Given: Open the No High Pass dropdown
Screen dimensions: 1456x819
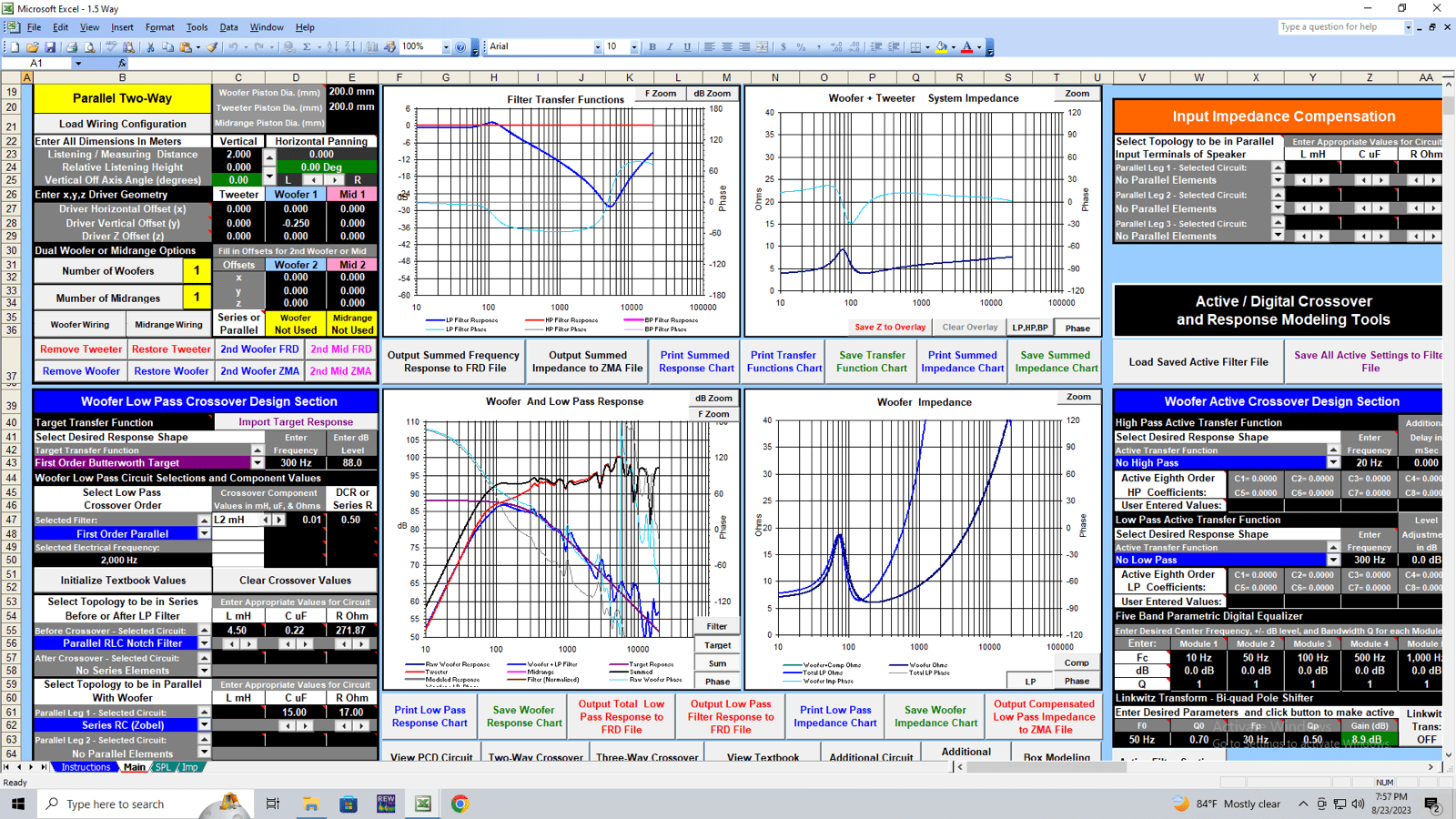Looking at the screenshot, I should pos(1333,463).
